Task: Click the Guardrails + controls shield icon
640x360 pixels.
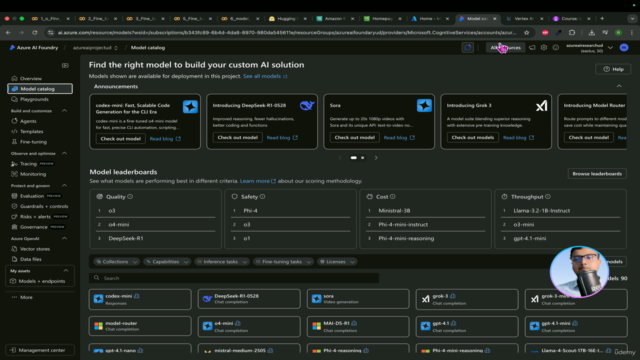Action: click(14, 206)
